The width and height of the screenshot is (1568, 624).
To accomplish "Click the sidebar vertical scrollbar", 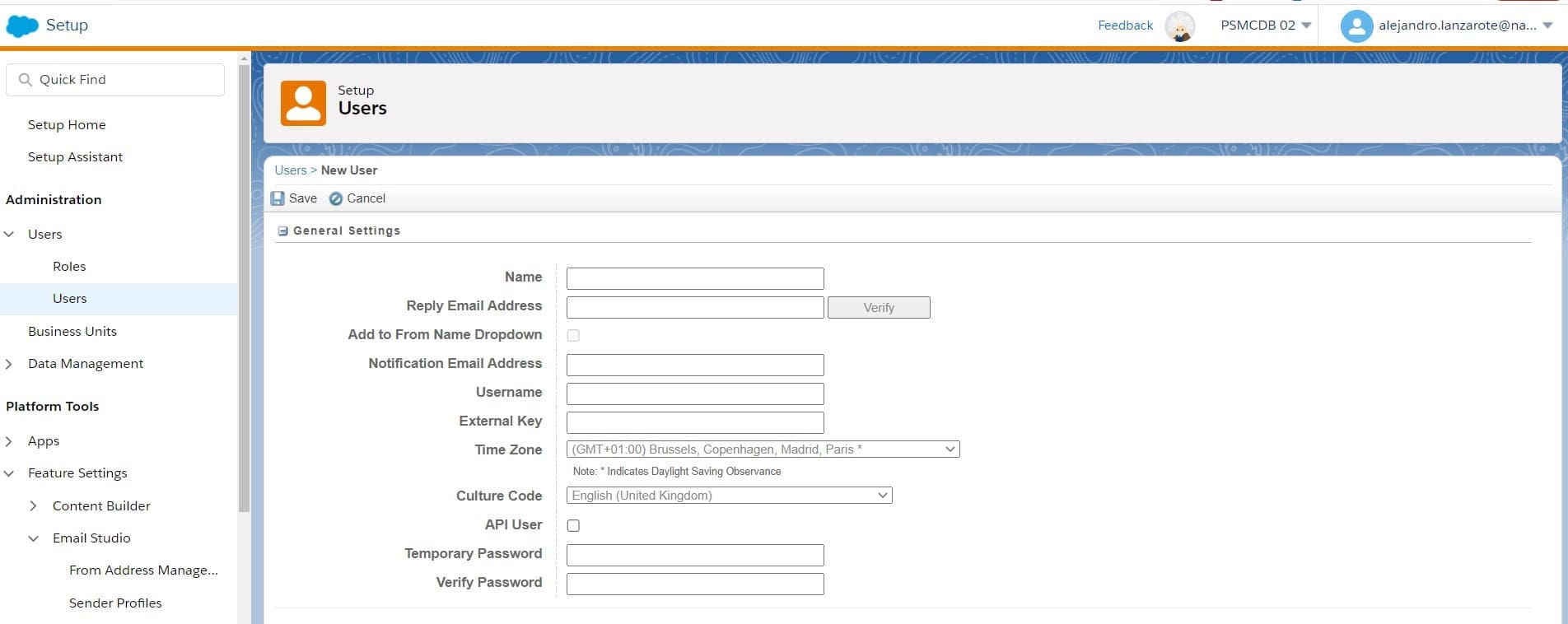I will [244, 288].
